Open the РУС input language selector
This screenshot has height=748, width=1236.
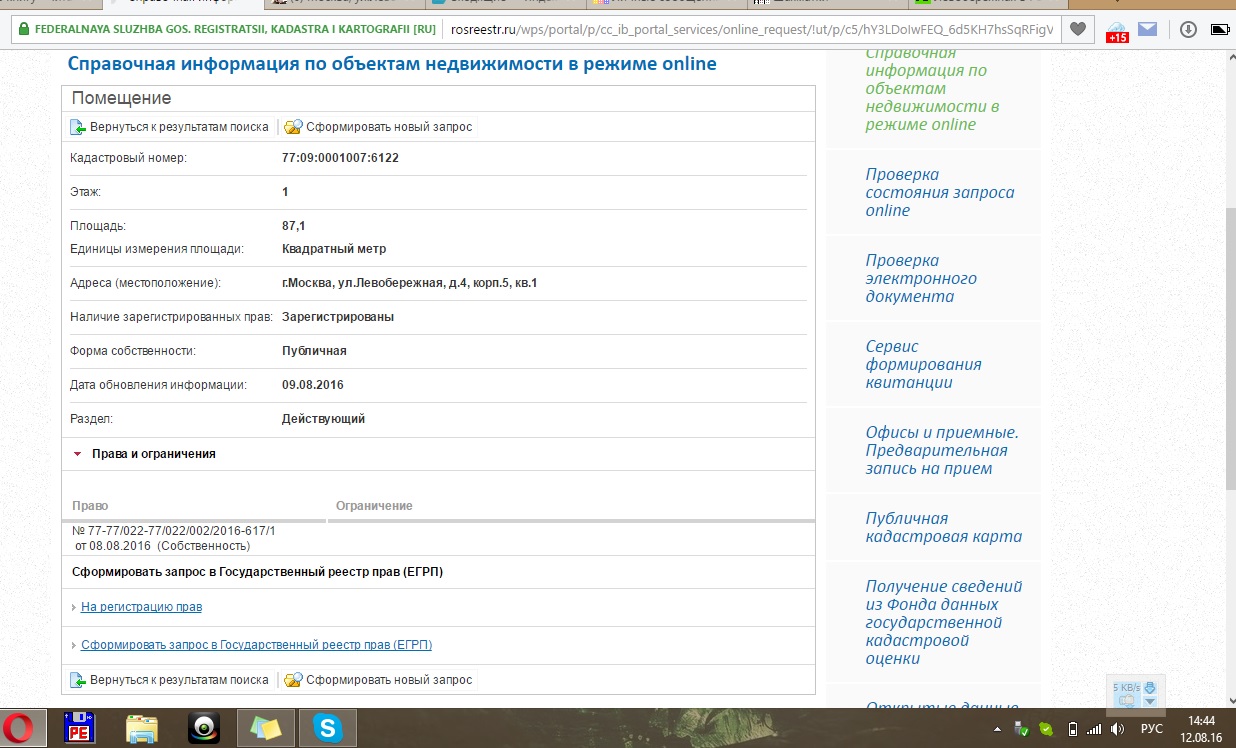click(1152, 729)
